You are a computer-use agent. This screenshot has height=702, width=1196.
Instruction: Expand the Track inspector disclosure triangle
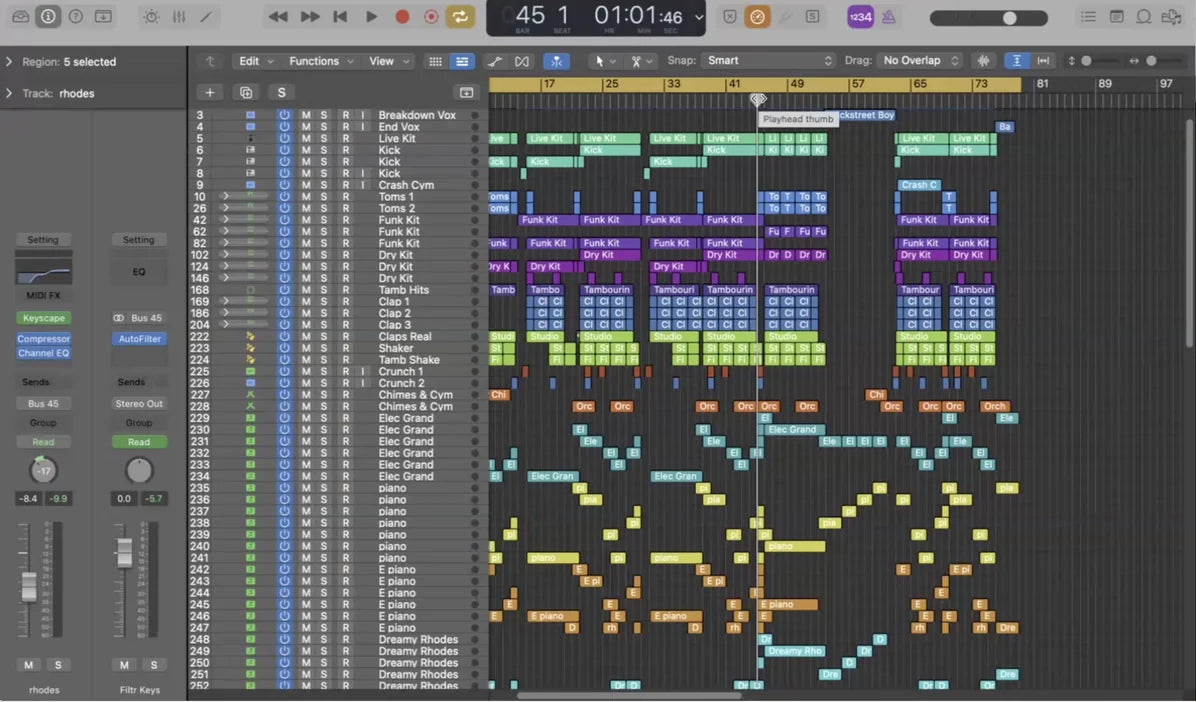[x=8, y=93]
